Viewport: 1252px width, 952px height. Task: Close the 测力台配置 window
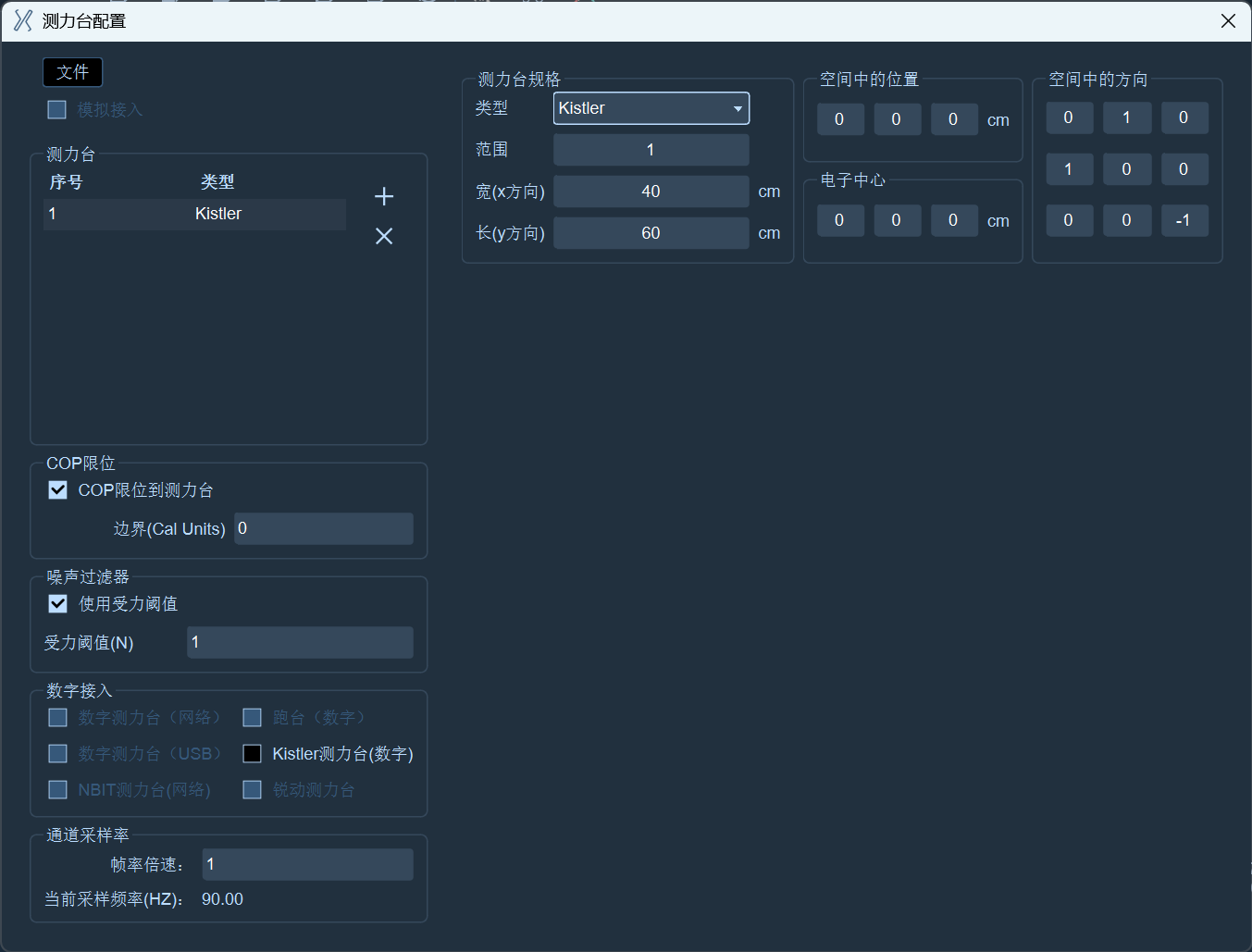point(1228,20)
